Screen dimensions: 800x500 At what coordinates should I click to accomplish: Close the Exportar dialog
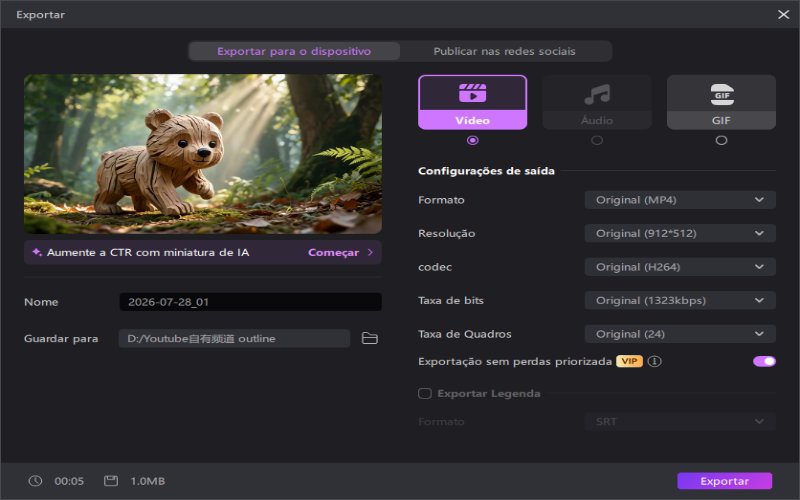(784, 14)
